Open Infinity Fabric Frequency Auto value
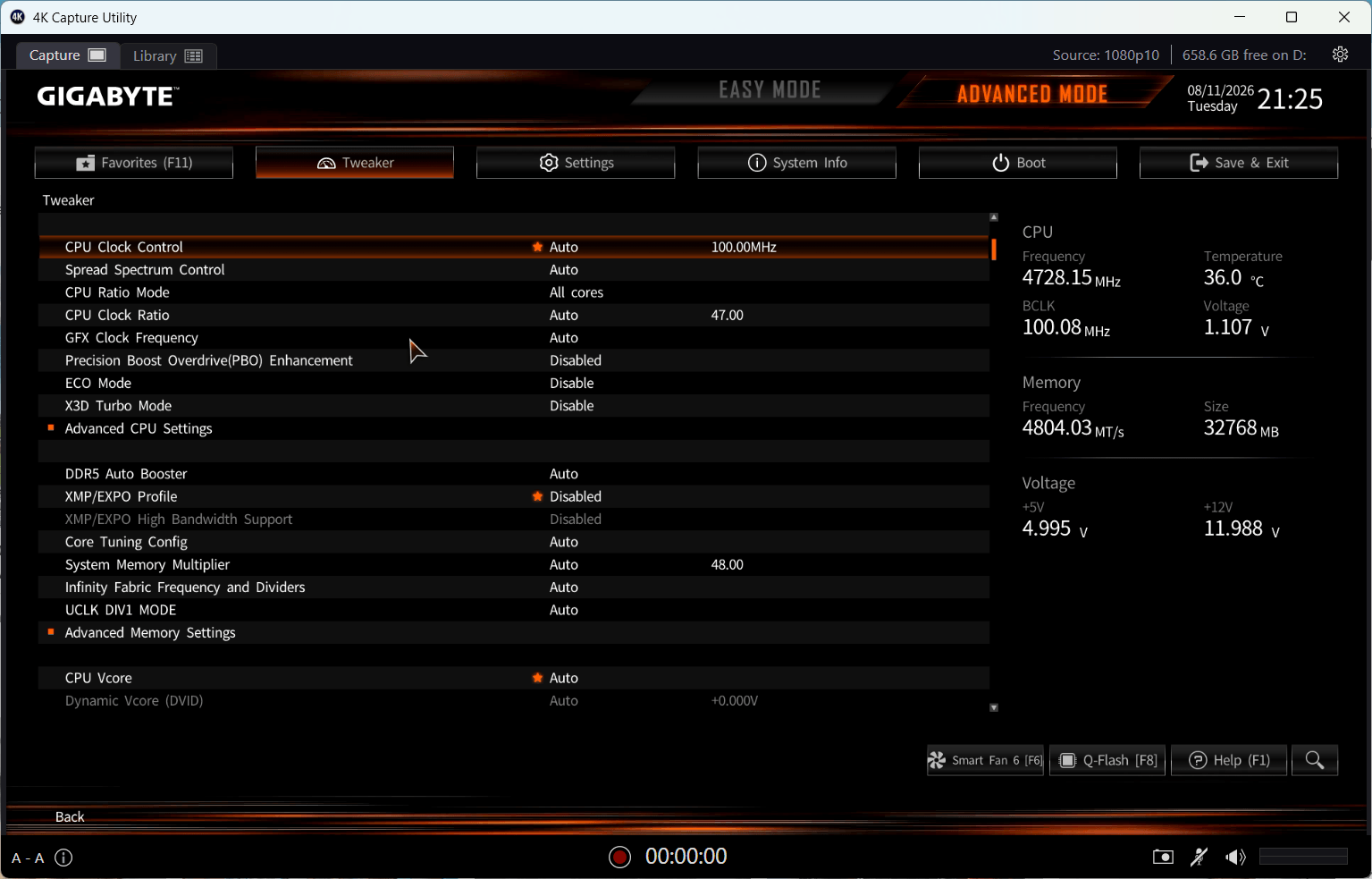Viewport: 1372px width, 879px height. pos(564,587)
